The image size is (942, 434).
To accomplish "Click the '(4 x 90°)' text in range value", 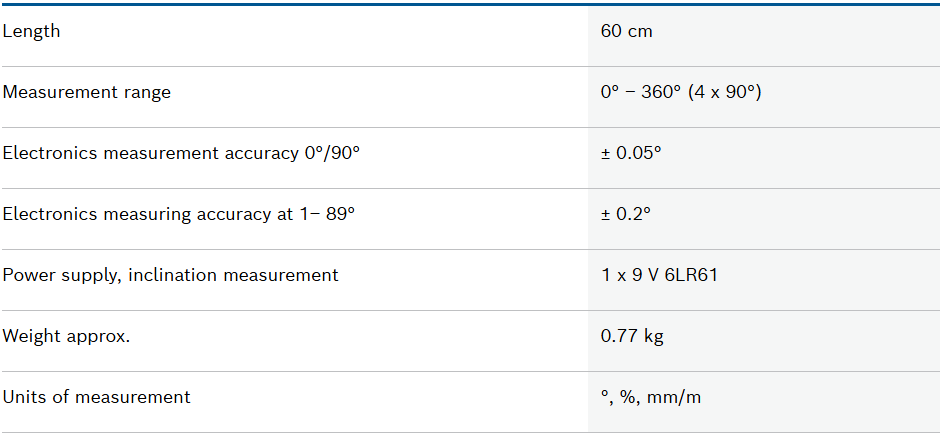I will click(x=725, y=92).
